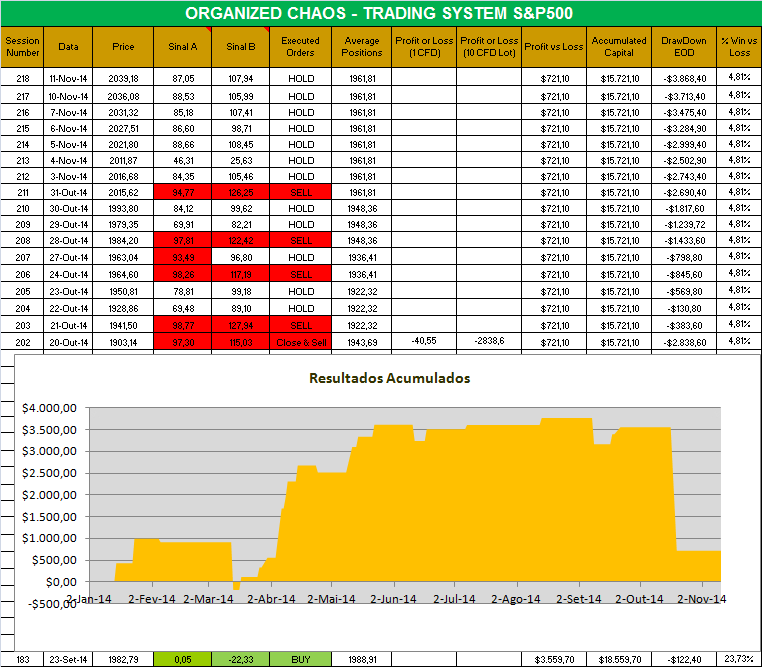Select the Close & Sell cell
The width and height of the screenshot is (762, 667).
[x=300, y=342]
